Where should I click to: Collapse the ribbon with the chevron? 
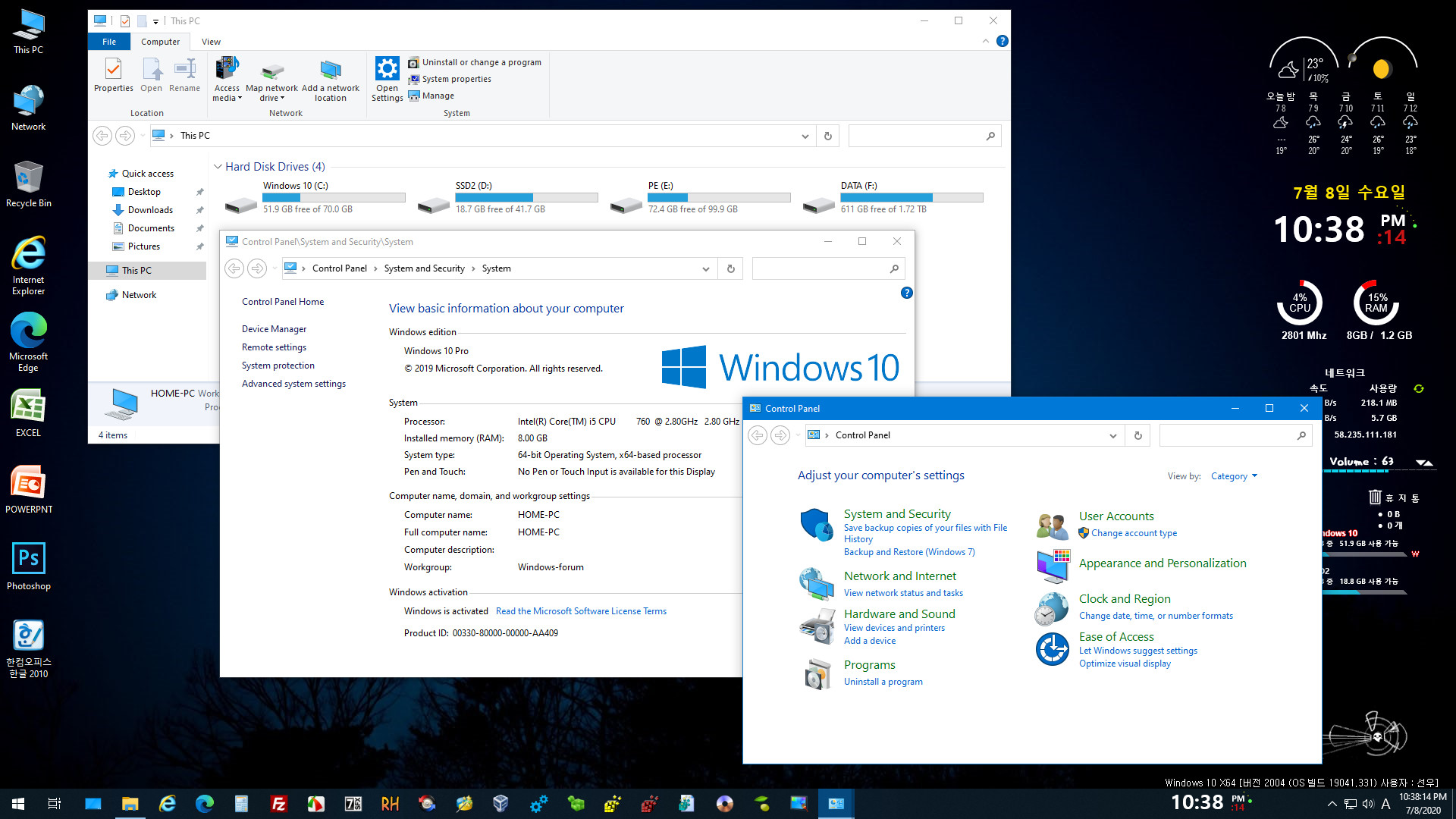[985, 41]
